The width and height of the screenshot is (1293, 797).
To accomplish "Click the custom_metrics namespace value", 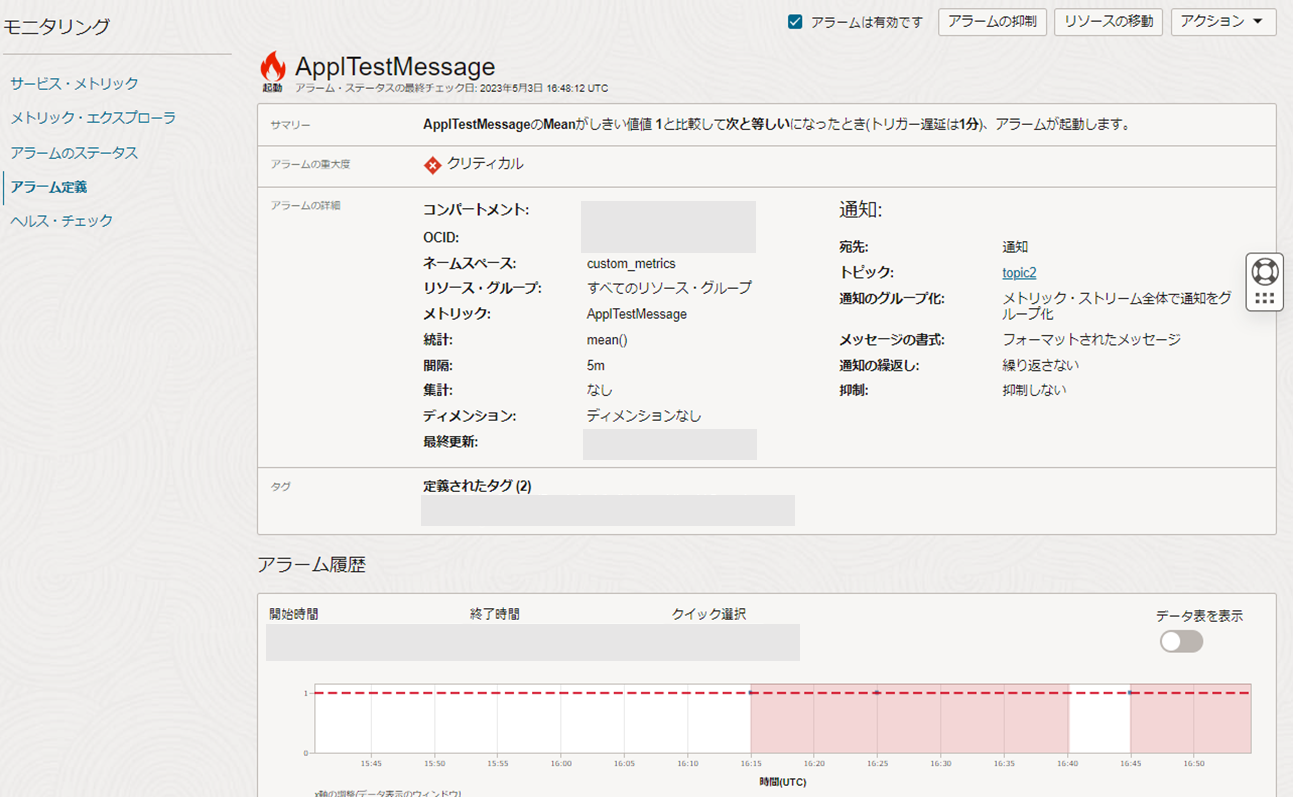I will pos(631,264).
